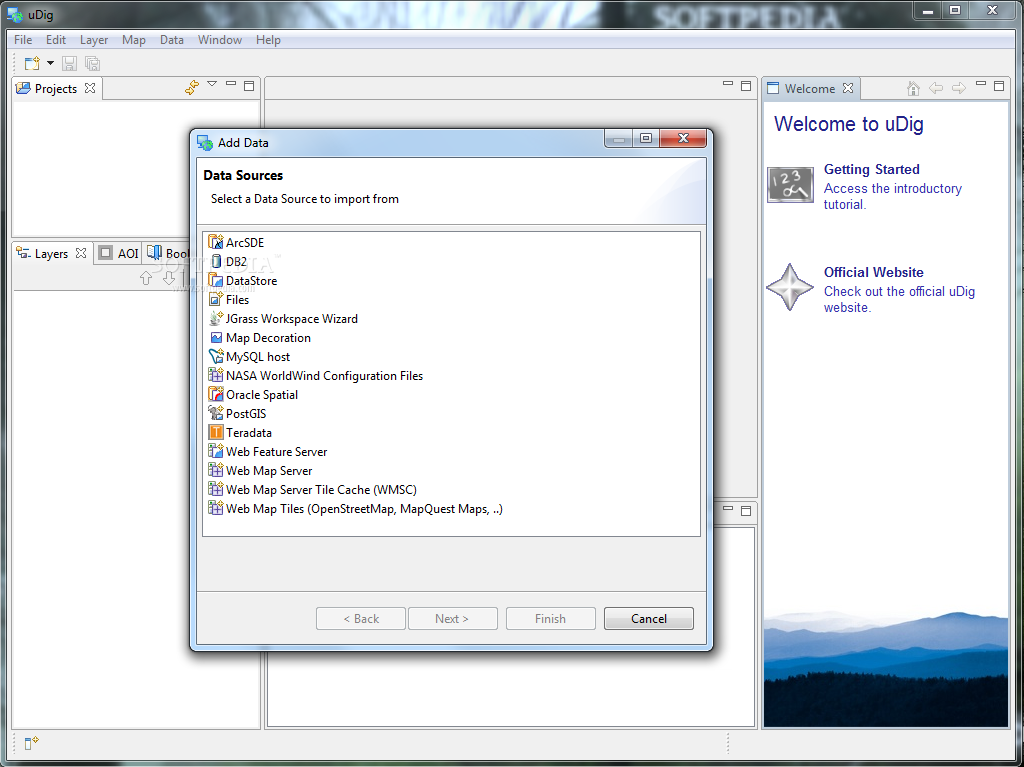Select Web Map Server entry
This screenshot has height=767, width=1024.
[261, 470]
